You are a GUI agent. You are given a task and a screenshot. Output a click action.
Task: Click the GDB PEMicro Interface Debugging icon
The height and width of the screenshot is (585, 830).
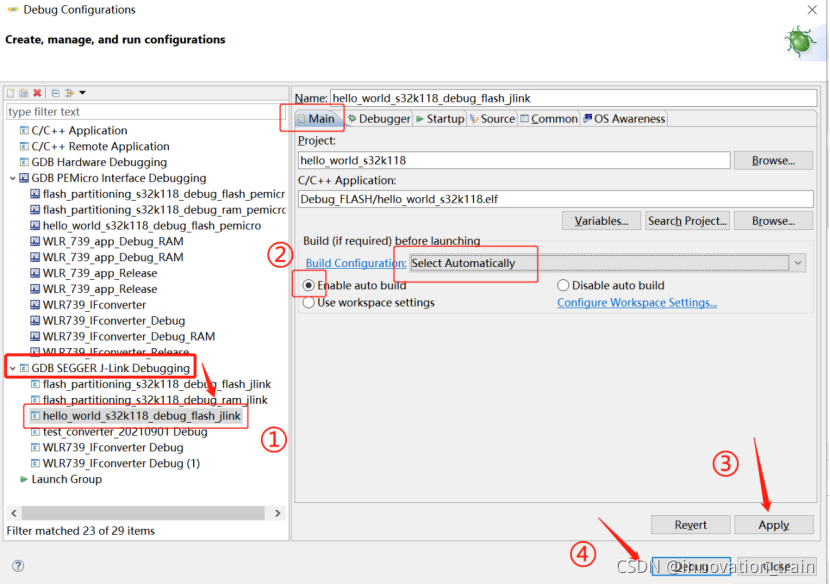click(24, 178)
